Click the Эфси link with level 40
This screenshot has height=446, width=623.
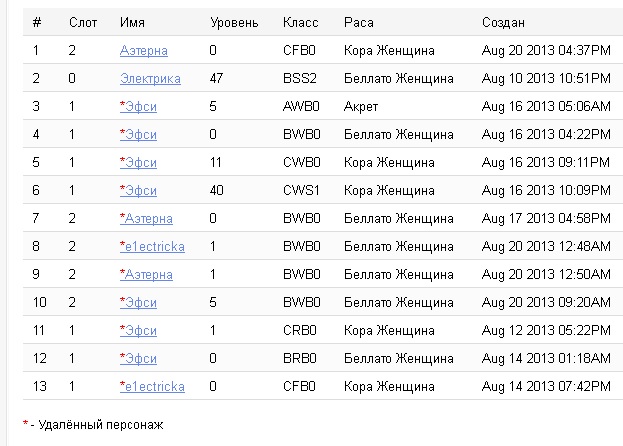[x=138, y=191]
